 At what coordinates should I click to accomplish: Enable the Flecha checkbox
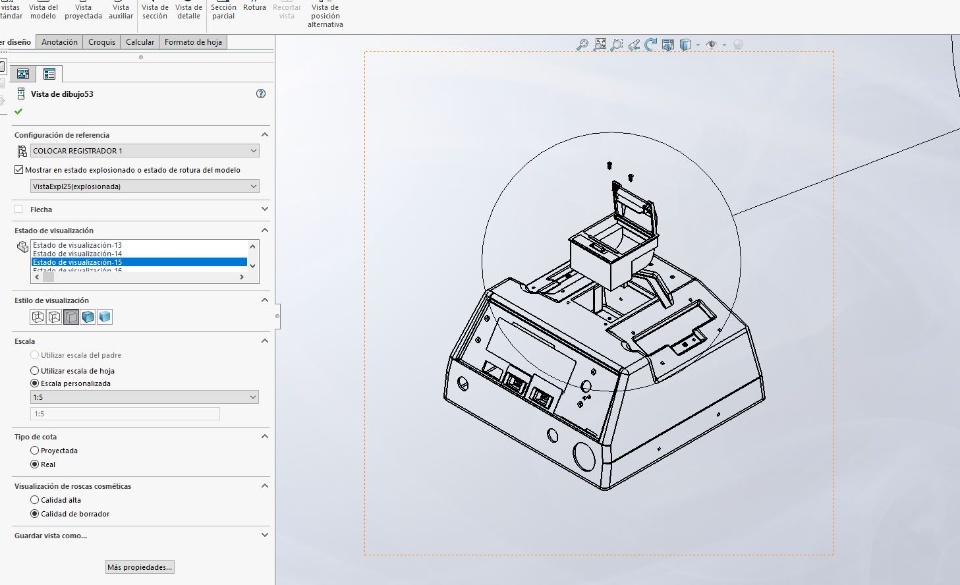18,209
